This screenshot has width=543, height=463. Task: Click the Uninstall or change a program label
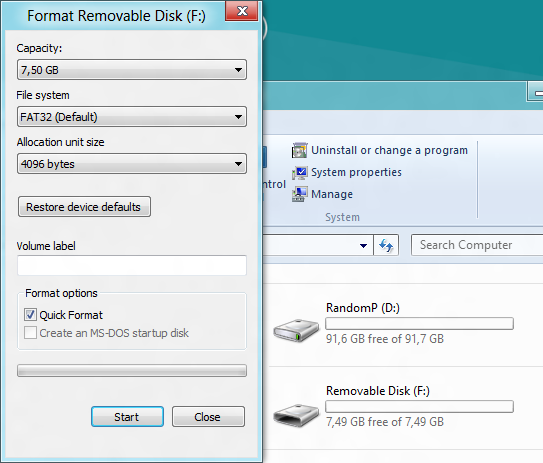pyautogui.click(x=389, y=150)
